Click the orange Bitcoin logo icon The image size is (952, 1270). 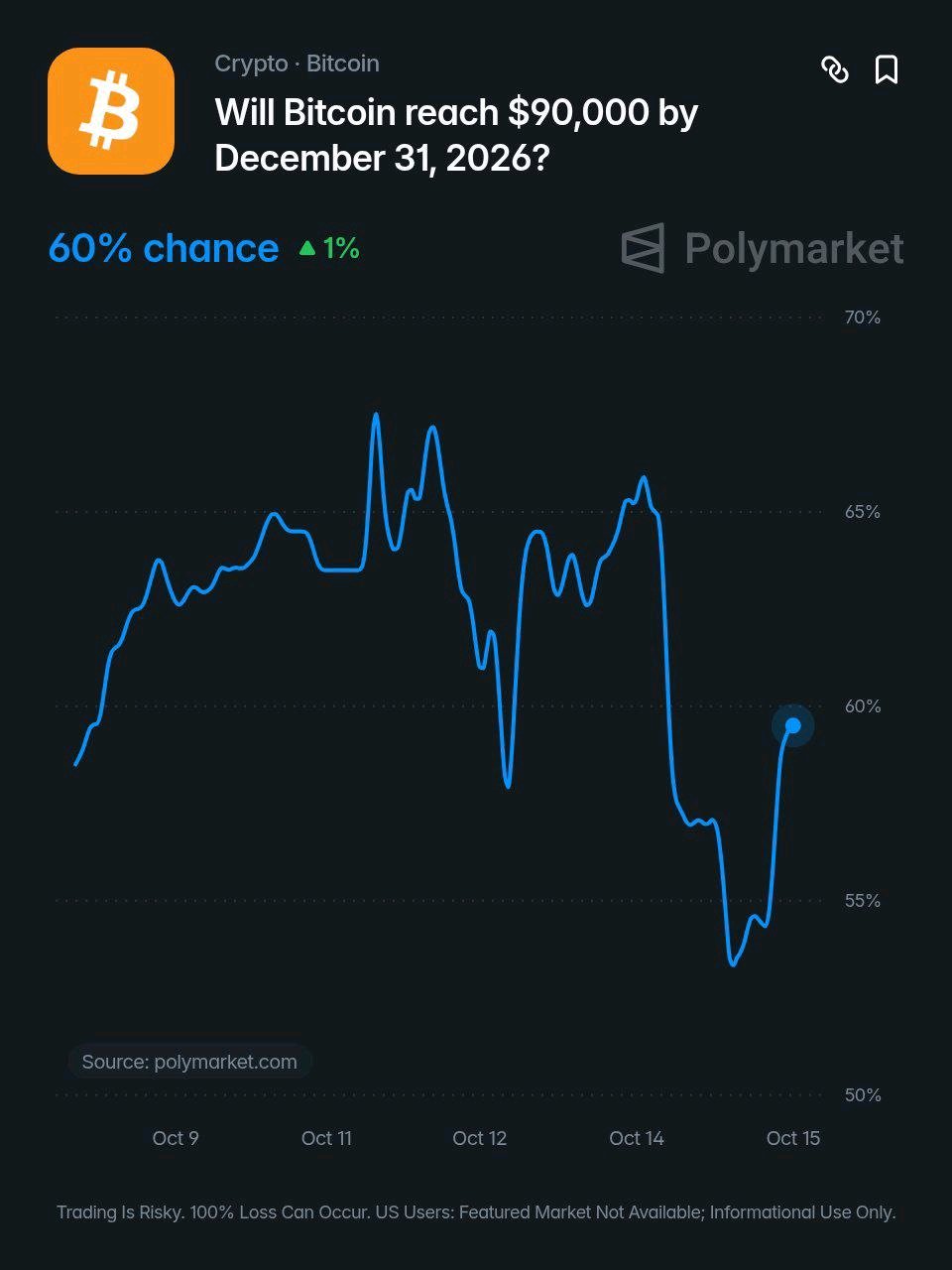tap(111, 111)
